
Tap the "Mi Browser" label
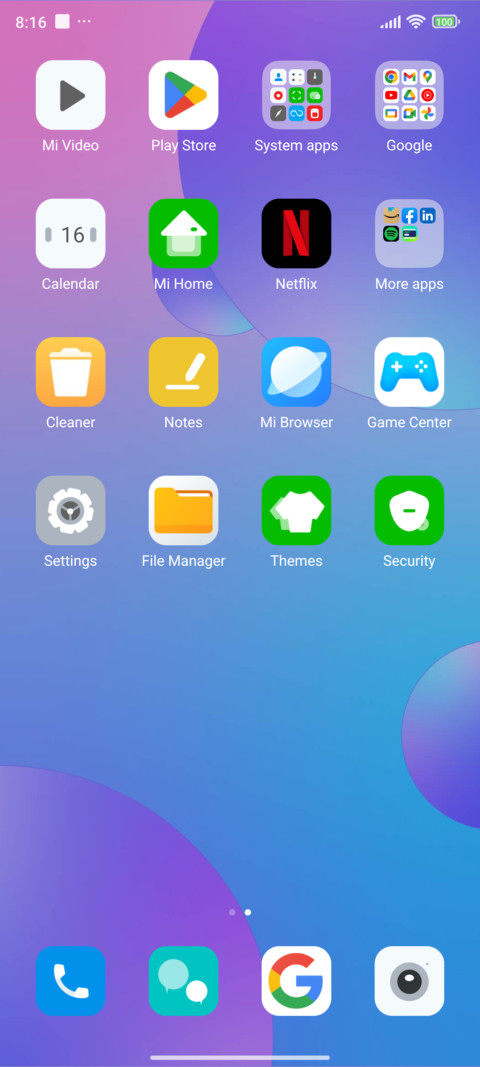(x=296, y=423)
